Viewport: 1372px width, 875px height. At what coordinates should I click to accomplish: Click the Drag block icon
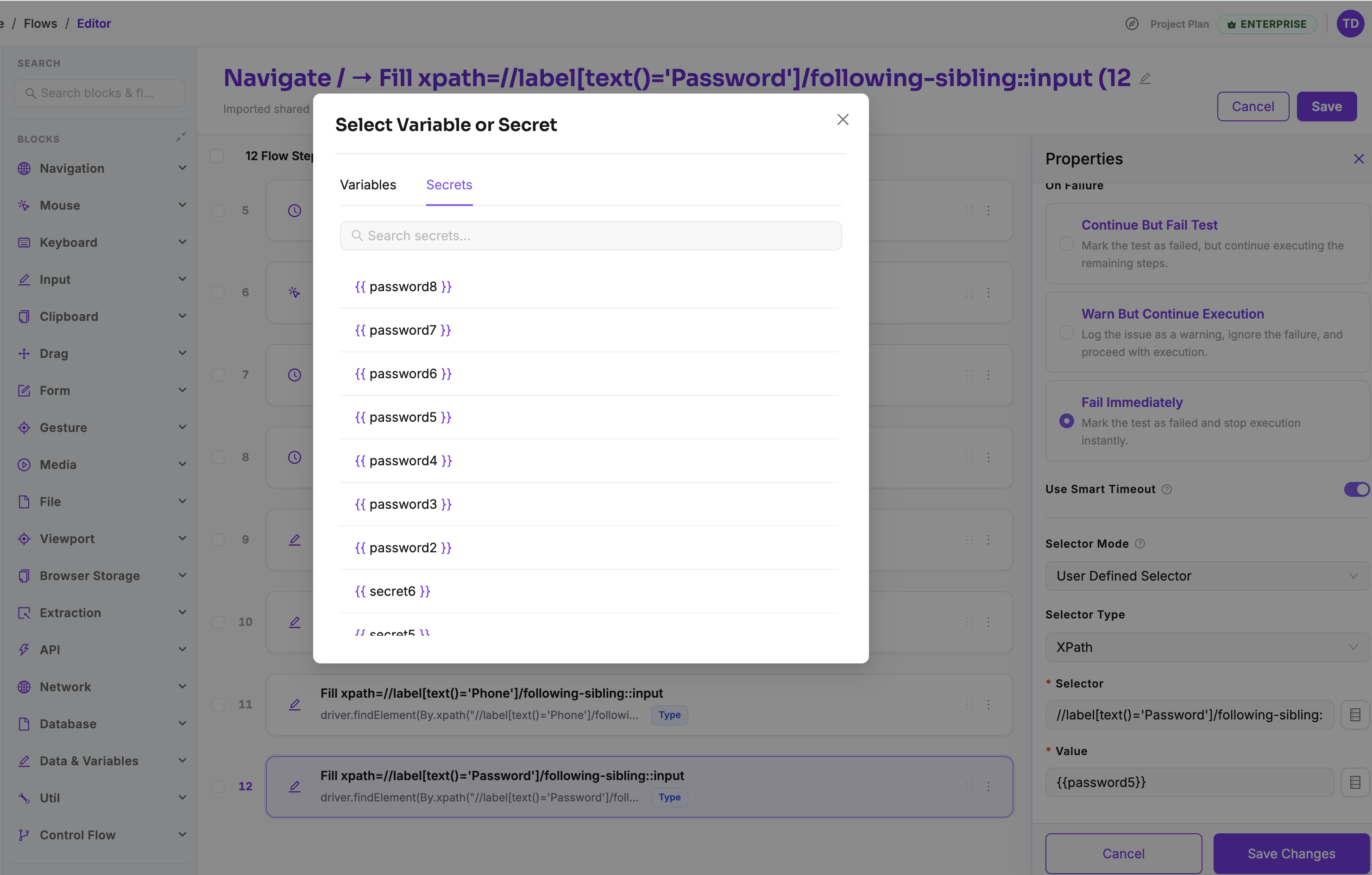(x=24, y=354)
